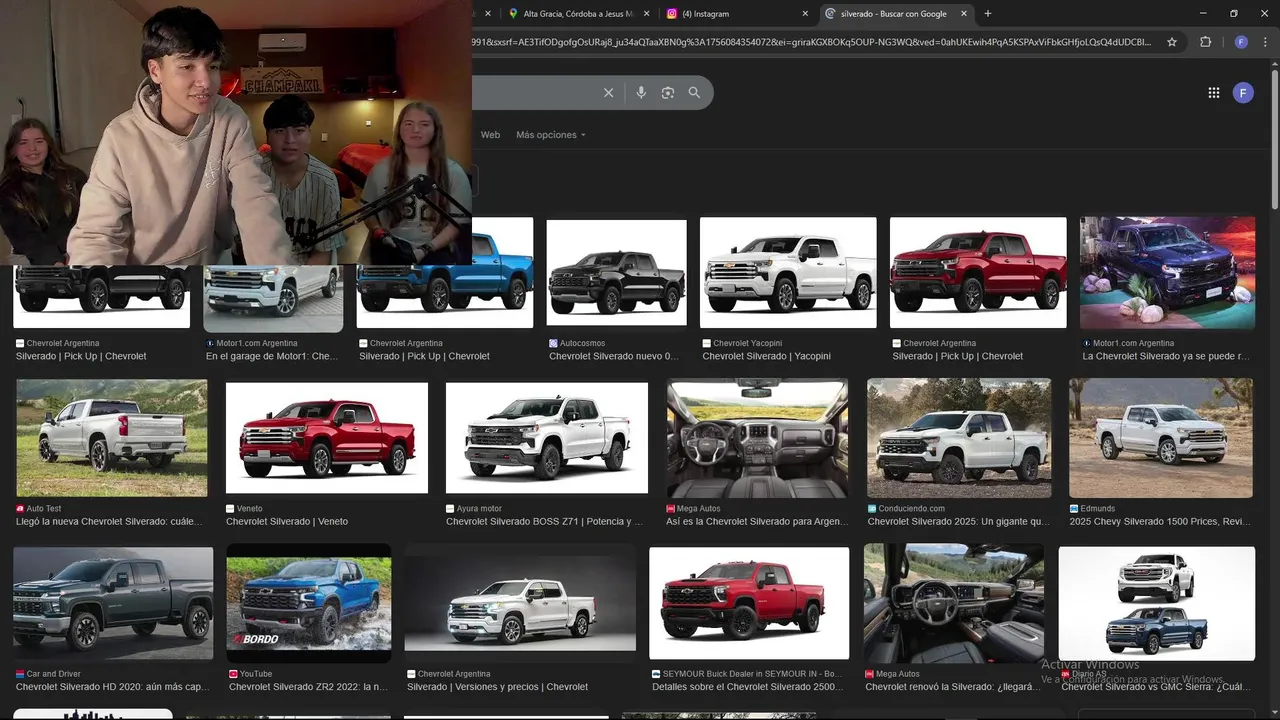The height and width of the screenshot is (720, 1280).
Task: Open Car and Driver Silverado HD image
Action: tap(113, 603)
